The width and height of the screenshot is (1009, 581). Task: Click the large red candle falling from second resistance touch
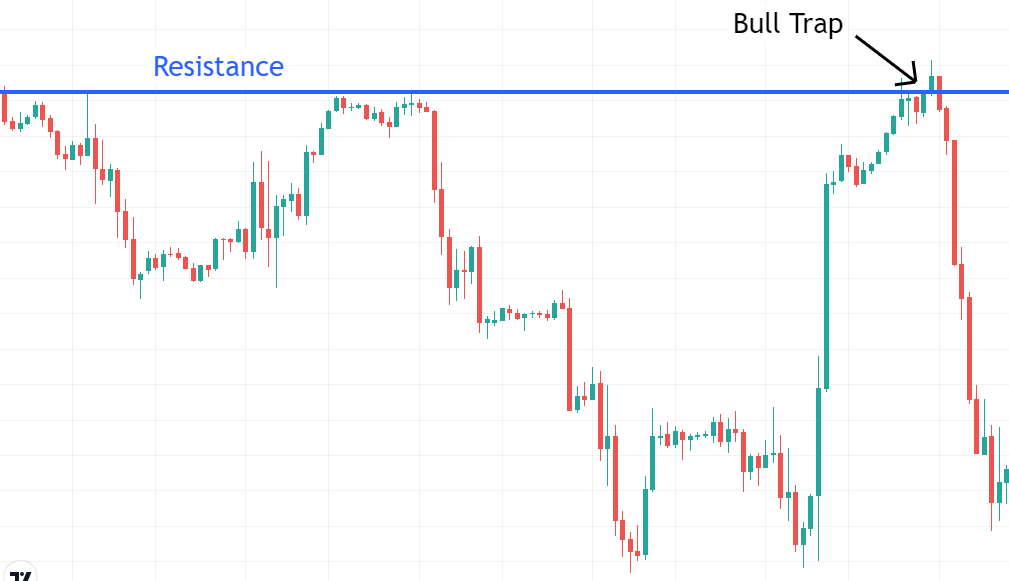point(435,148)
